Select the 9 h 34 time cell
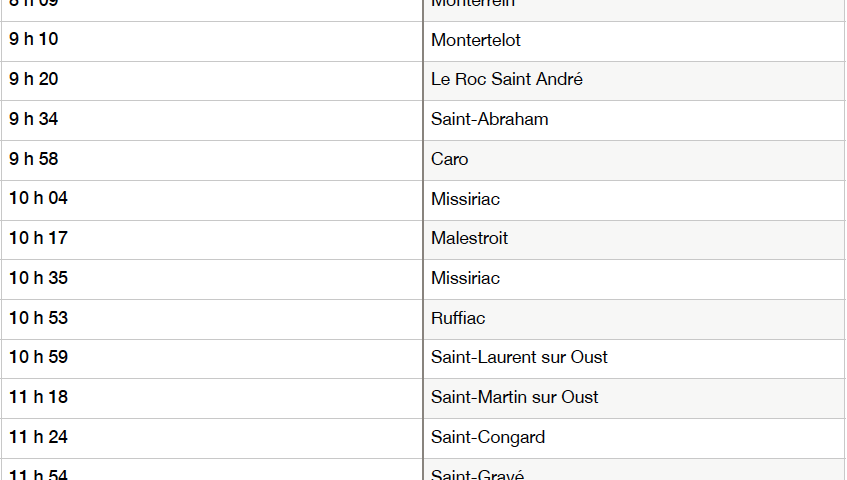The image size is (847, 480). (34, 120)
